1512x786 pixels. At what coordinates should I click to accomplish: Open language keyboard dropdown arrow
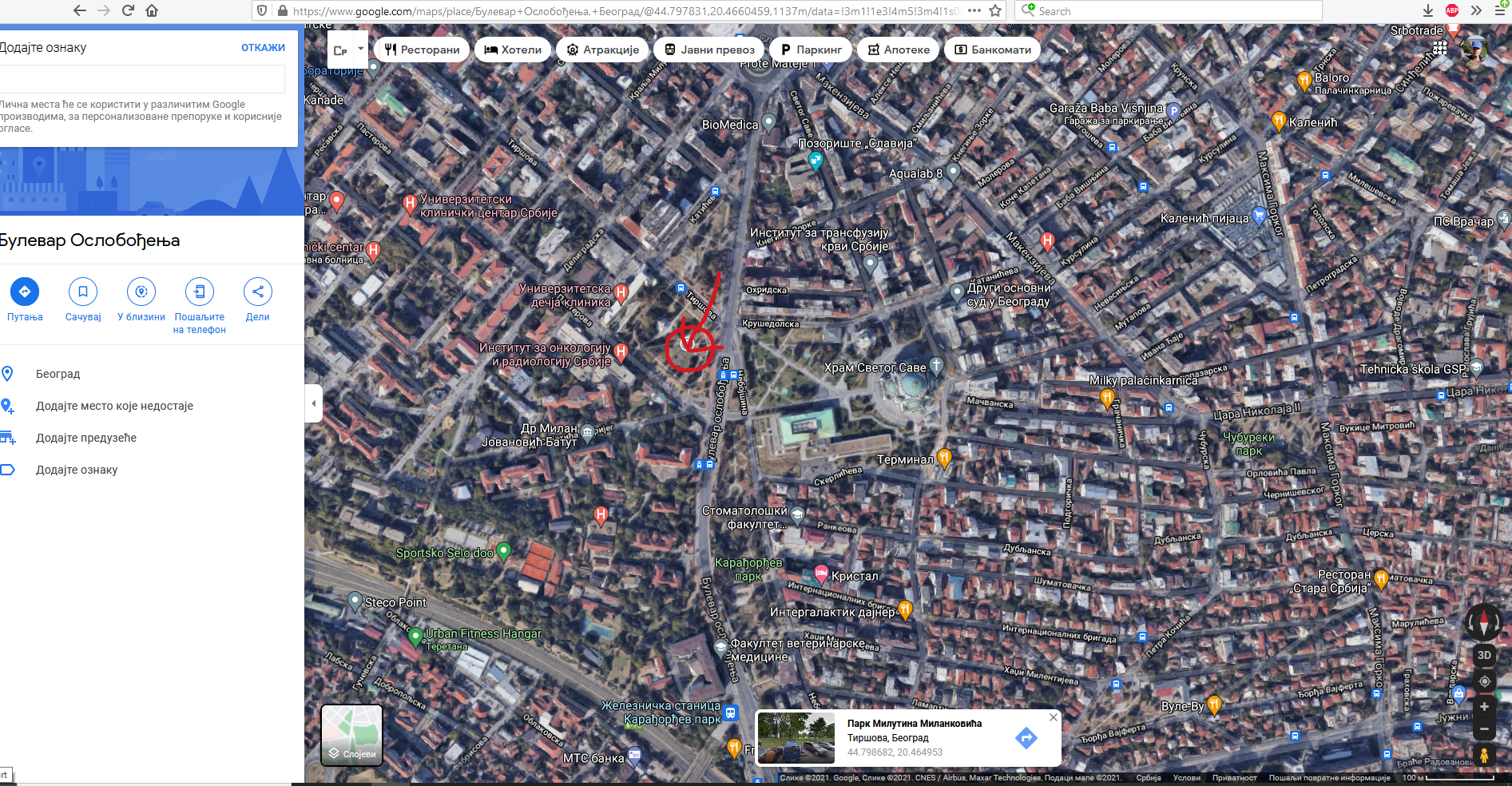coord(361,49)
